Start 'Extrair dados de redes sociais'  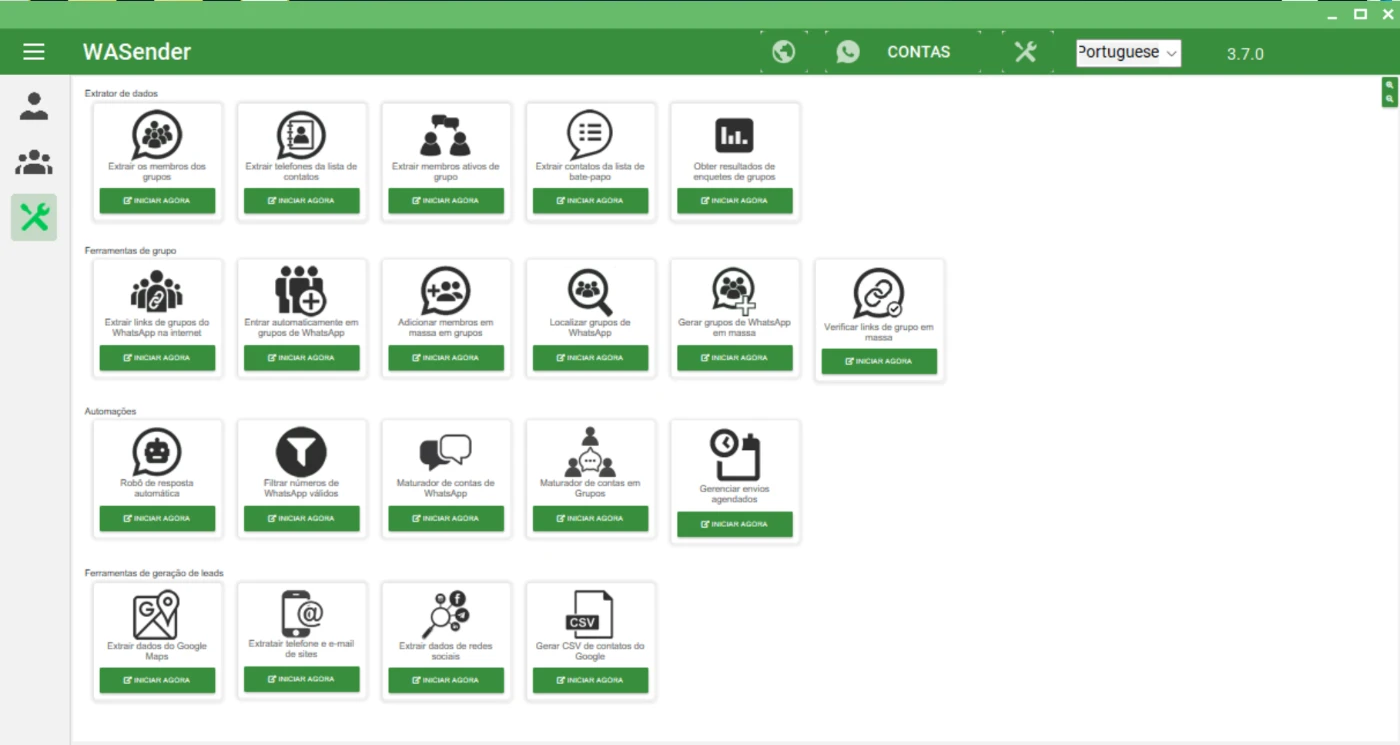tap(446, 680)
